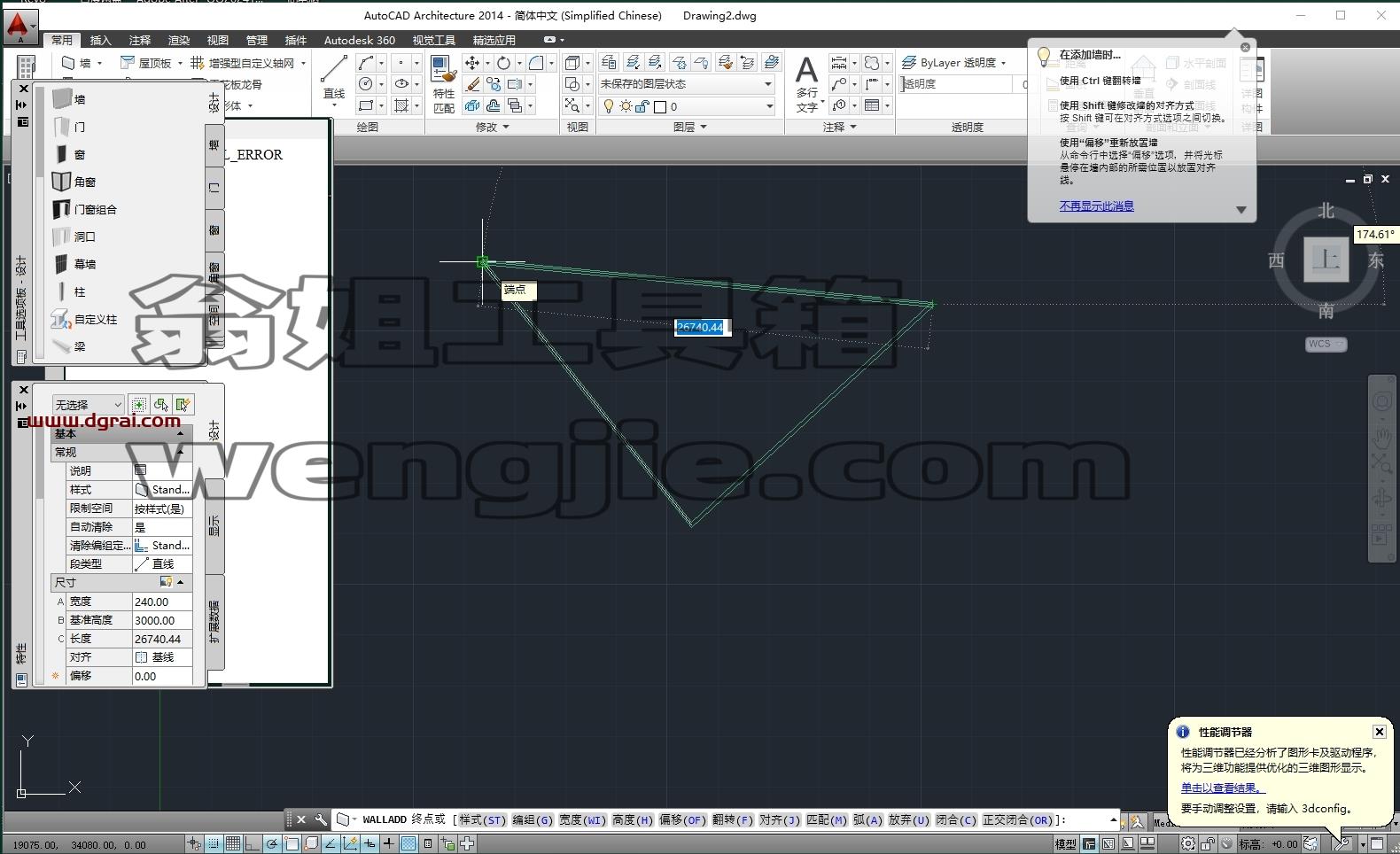1400x854 pixels.
Task: Switch to the 注释 ribbon tab
Action: point(140,40)
